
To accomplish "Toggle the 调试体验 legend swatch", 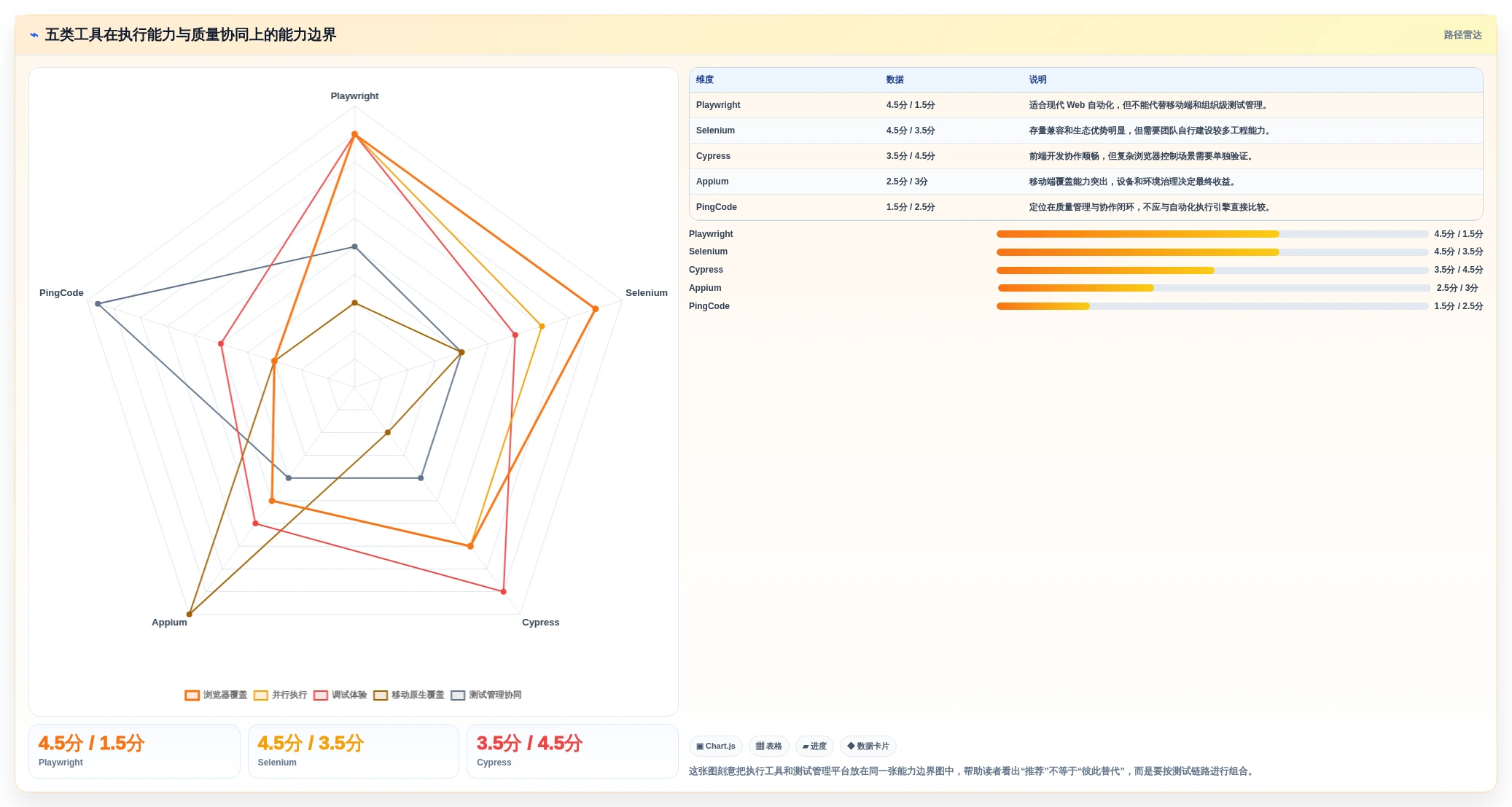I will [x=321, y=695].
